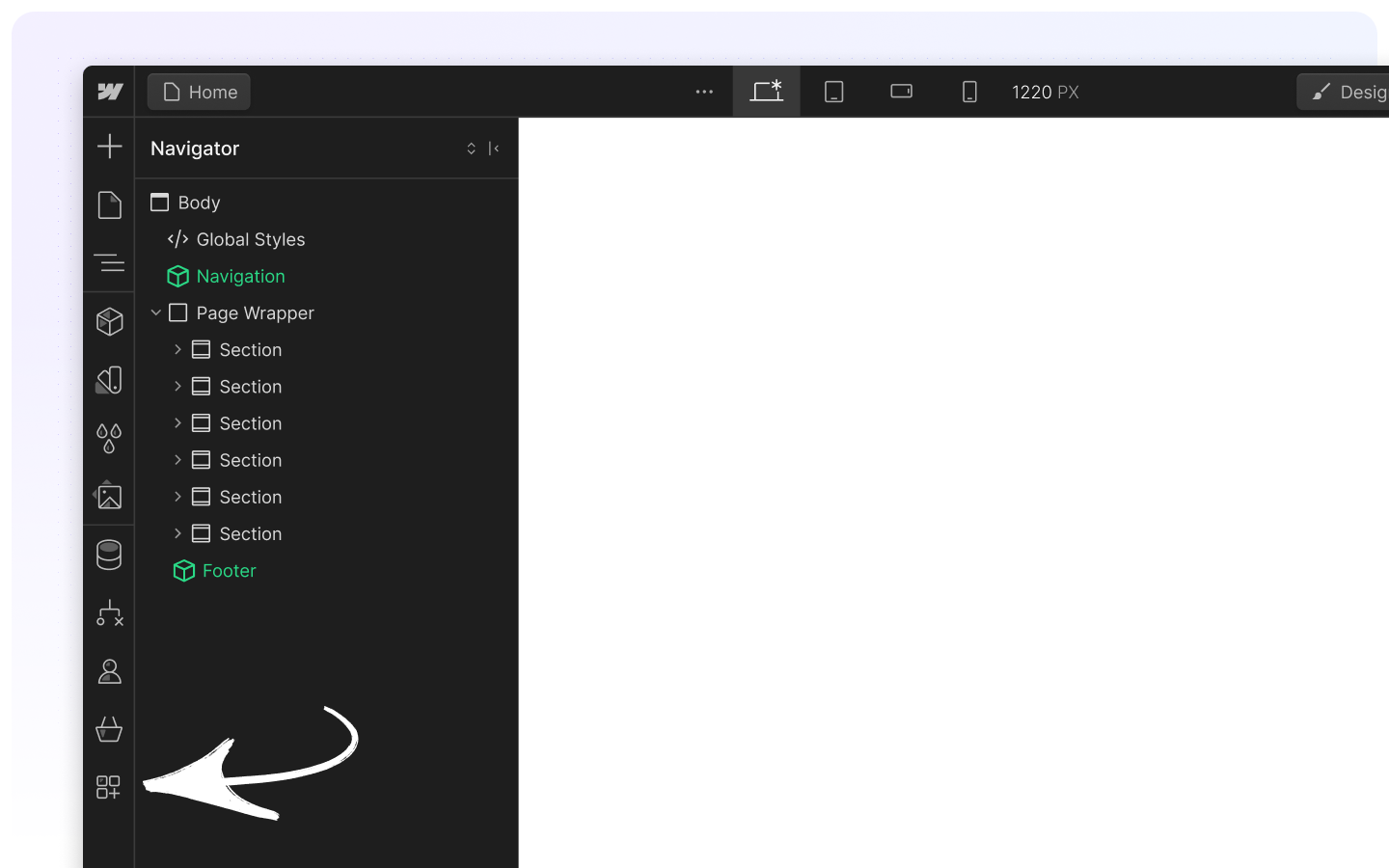Click the green Footer cube icon
The image size is (1389, 868).
[183, 571]
